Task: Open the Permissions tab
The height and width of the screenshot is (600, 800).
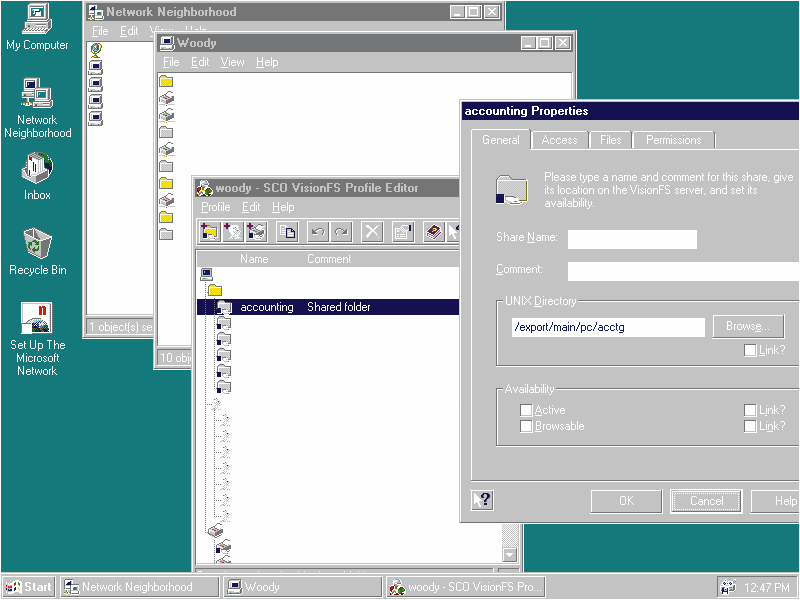Action: click(673, 140)
